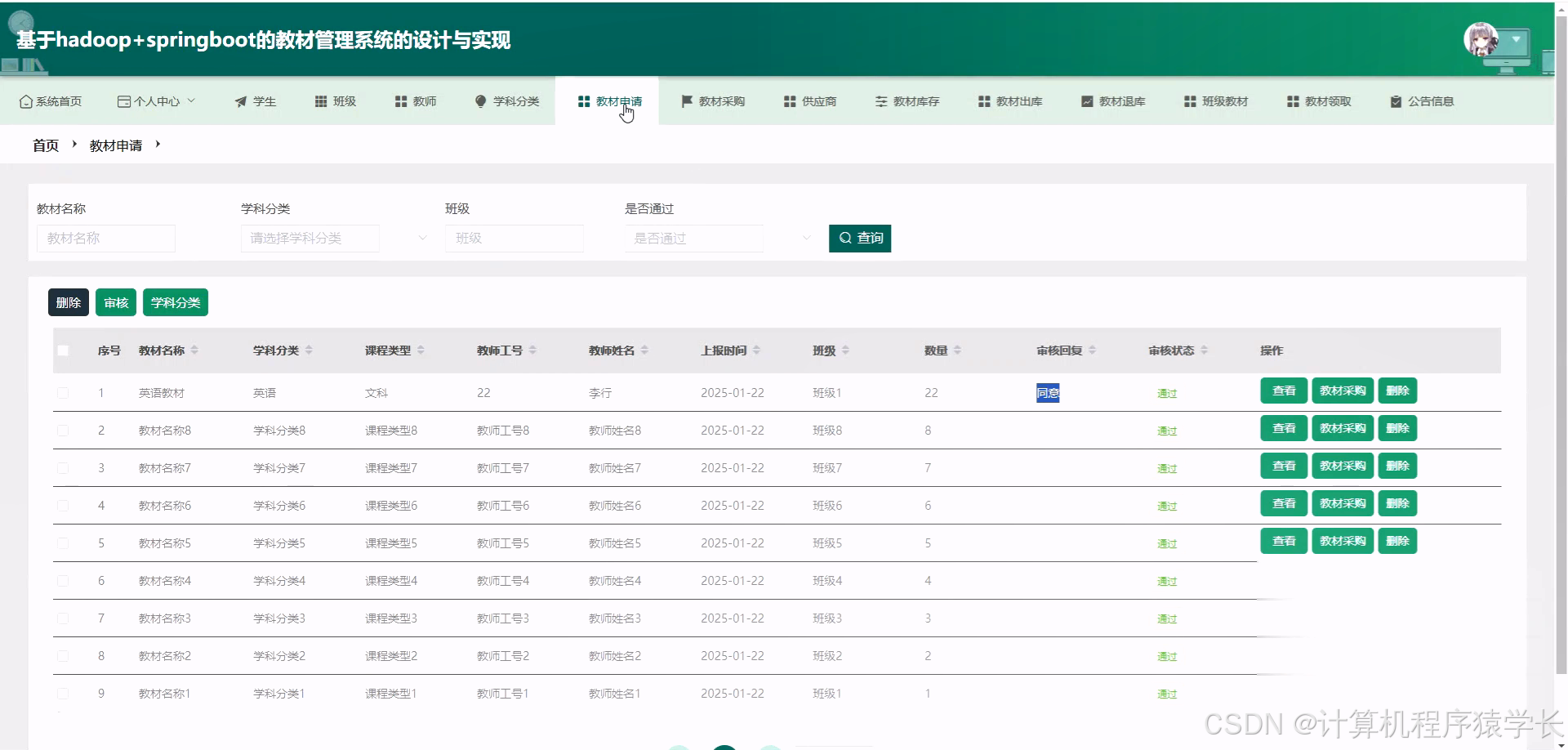Screen dimensions: 1568x750
Task: Select the checkbox beside 教材名称7
Action: tap(64, 467)
